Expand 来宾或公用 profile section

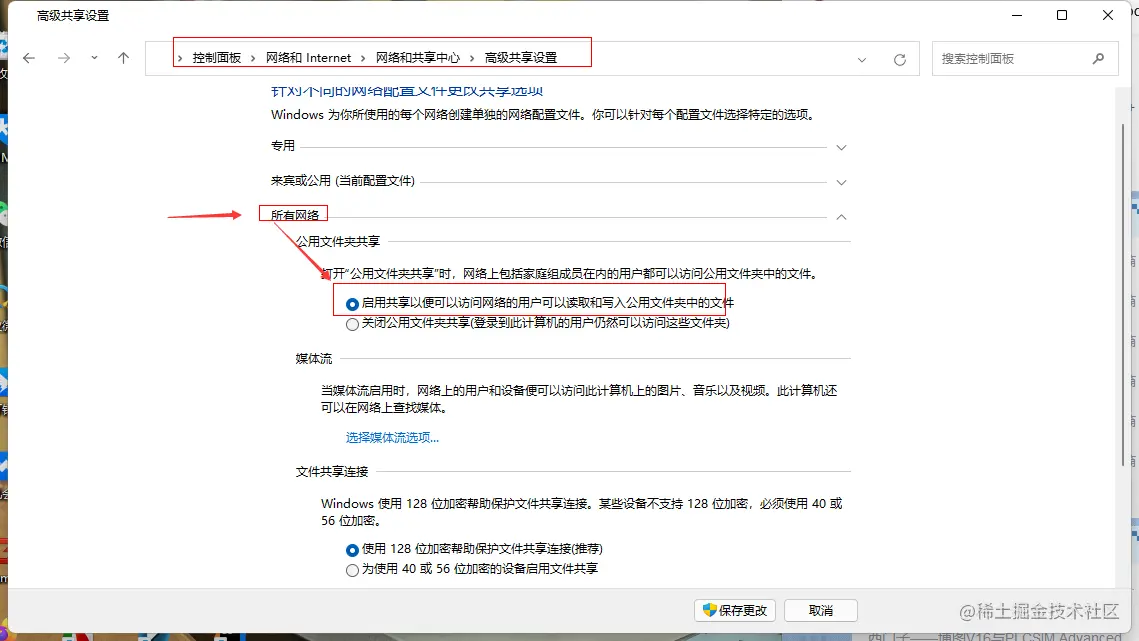point(841,182)
